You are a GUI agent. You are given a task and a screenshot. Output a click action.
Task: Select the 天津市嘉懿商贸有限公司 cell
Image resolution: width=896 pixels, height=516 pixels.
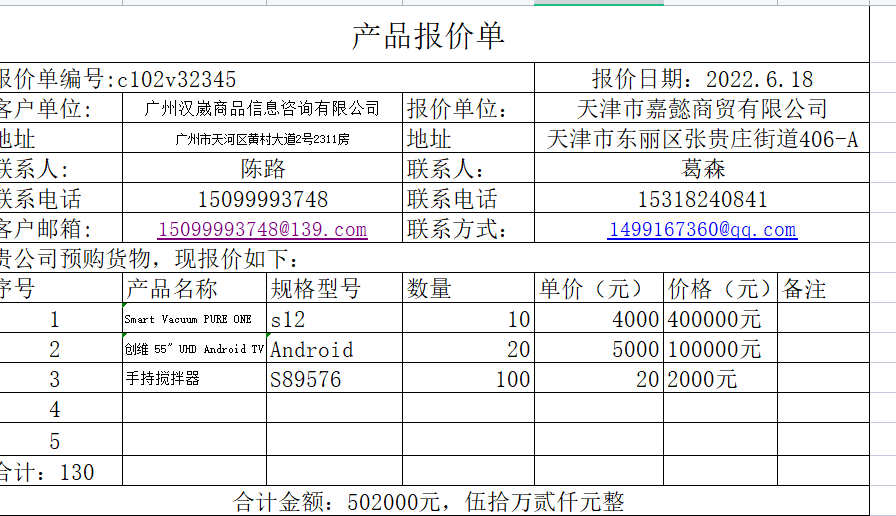[702, 109]
